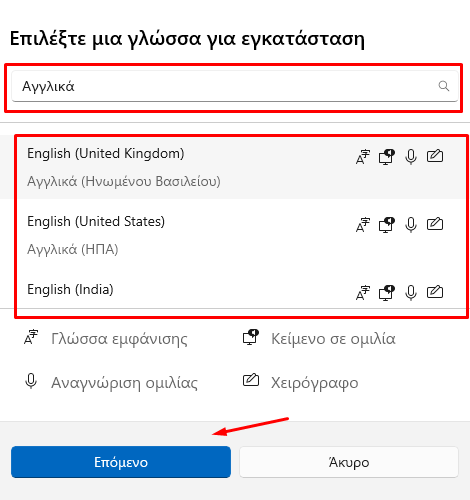Click the Επόμενο button
This screenshot has height=500, width=470.
[121, 462]
